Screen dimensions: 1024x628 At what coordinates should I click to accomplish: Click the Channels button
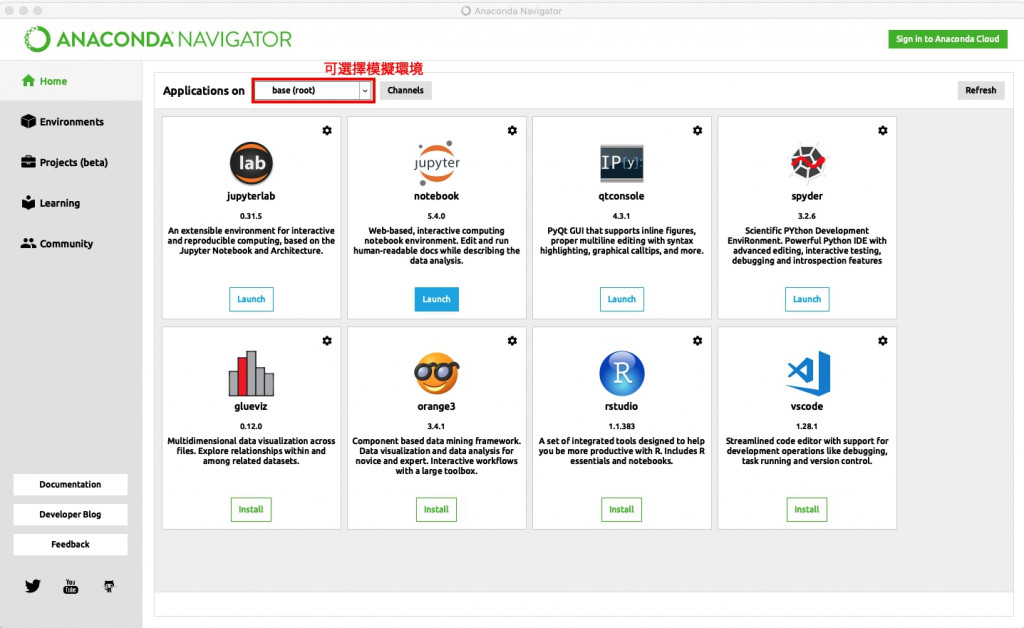406,90
